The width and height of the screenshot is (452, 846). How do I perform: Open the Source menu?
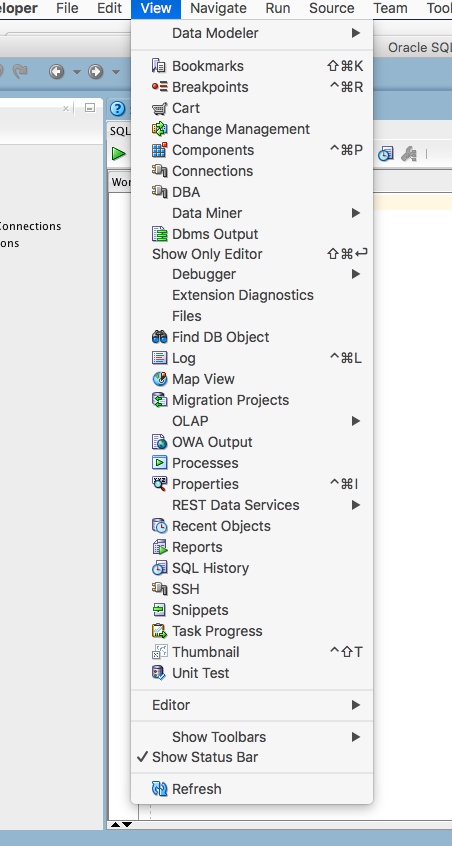pos(332,8)
